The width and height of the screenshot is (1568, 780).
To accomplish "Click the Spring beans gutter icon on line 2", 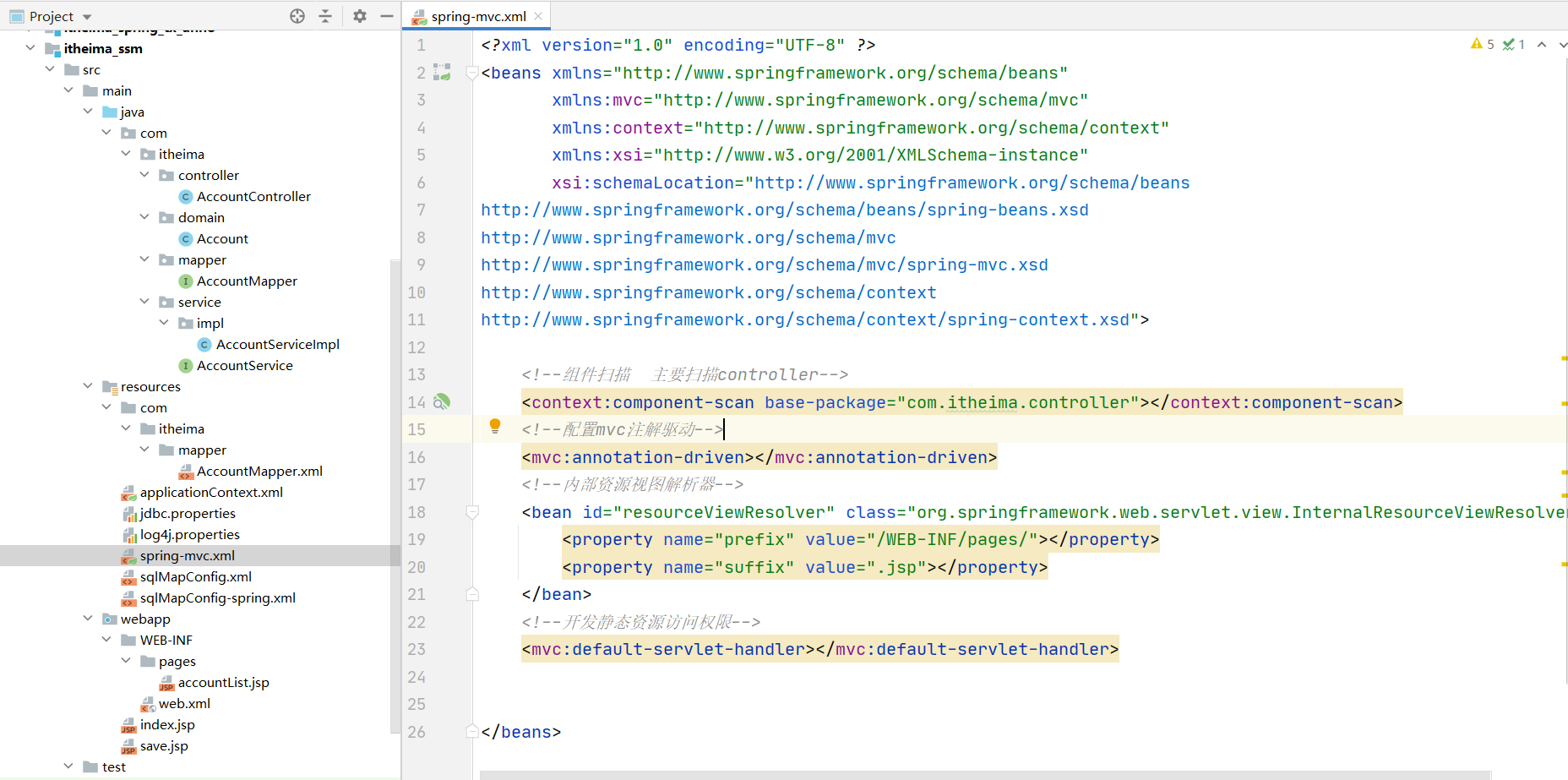I will [x=442, y=73].
